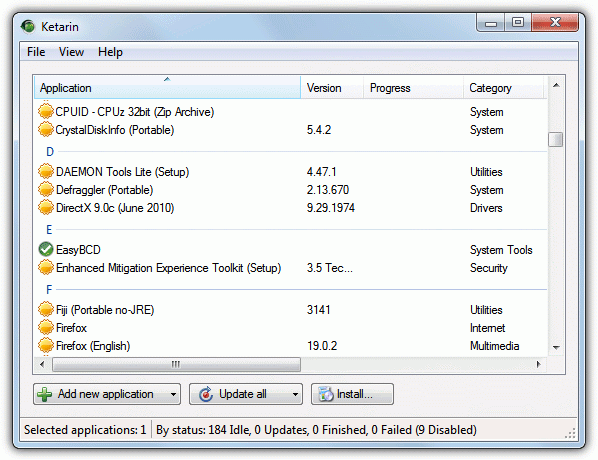Image resolution: width=598 pixels, height=460 pixels.
Task: Click the Multimedia category cell
Action: click(495, 346)
